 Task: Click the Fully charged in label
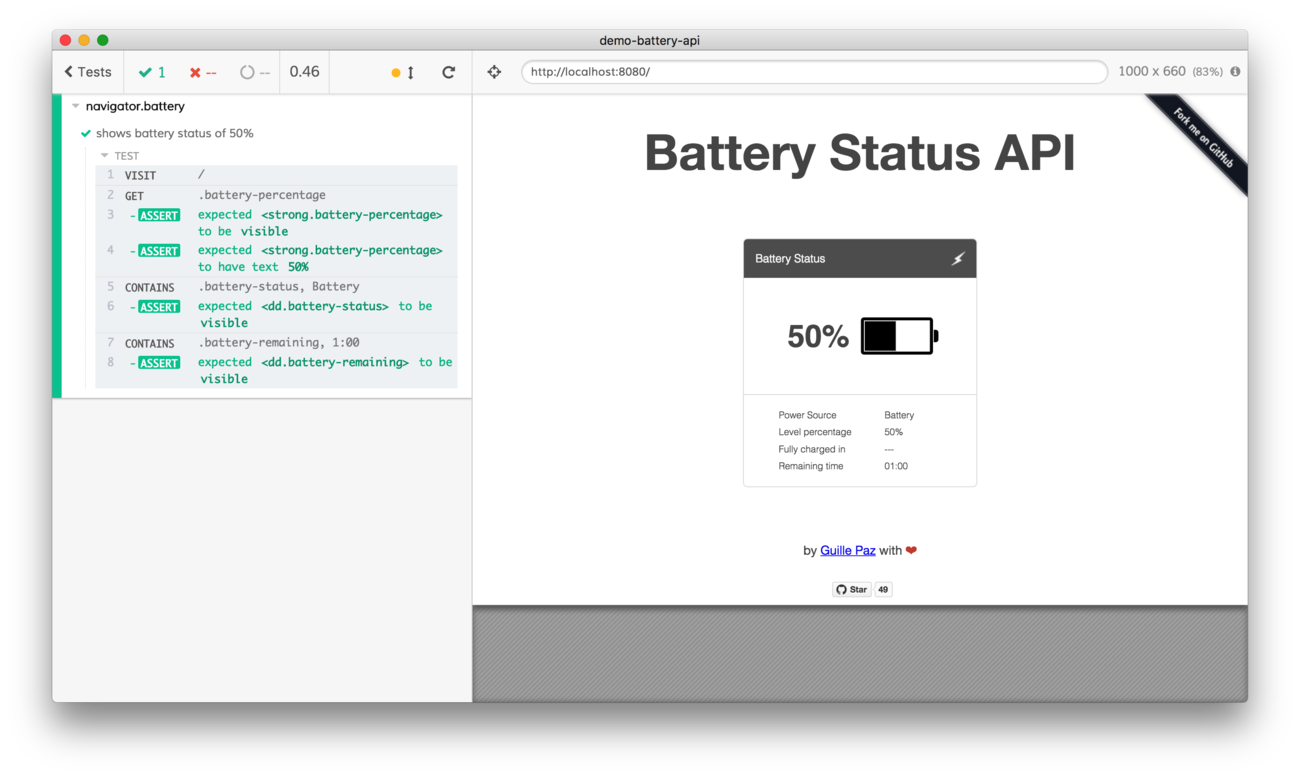click(x=811, y=449)
